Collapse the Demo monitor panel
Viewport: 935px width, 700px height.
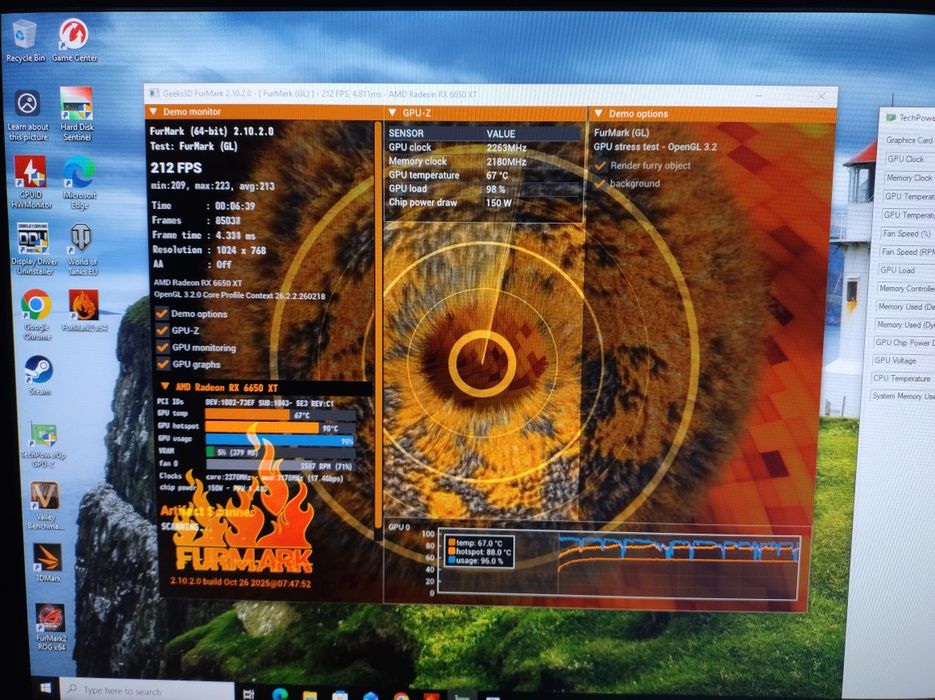153,111
